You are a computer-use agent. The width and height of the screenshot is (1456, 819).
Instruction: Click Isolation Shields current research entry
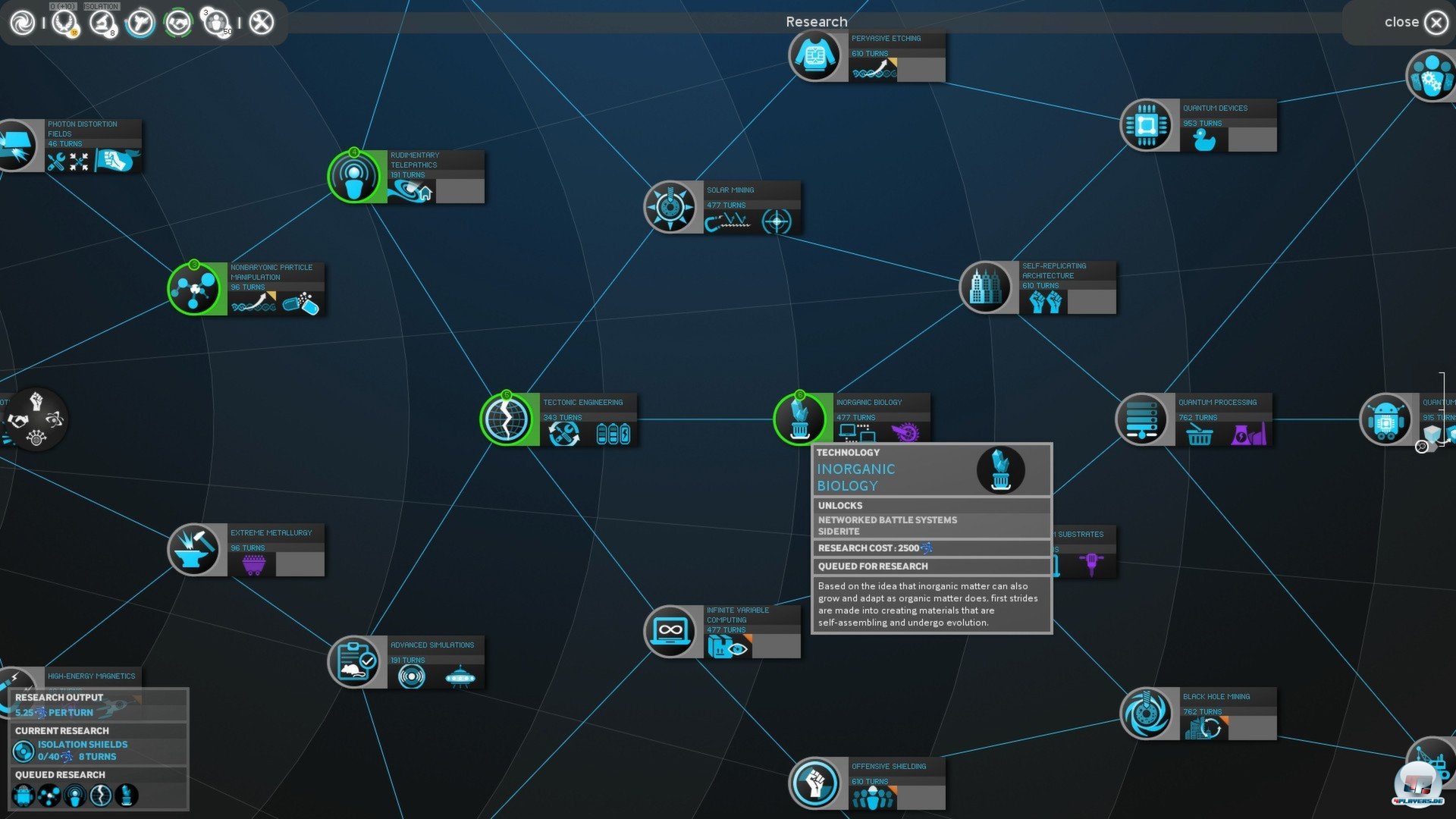point(82,745)
